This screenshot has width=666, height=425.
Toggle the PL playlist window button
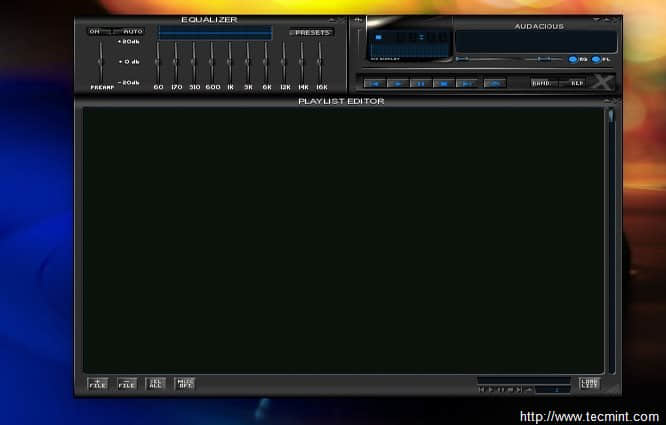pyautogui.click(x=601, y=59)
